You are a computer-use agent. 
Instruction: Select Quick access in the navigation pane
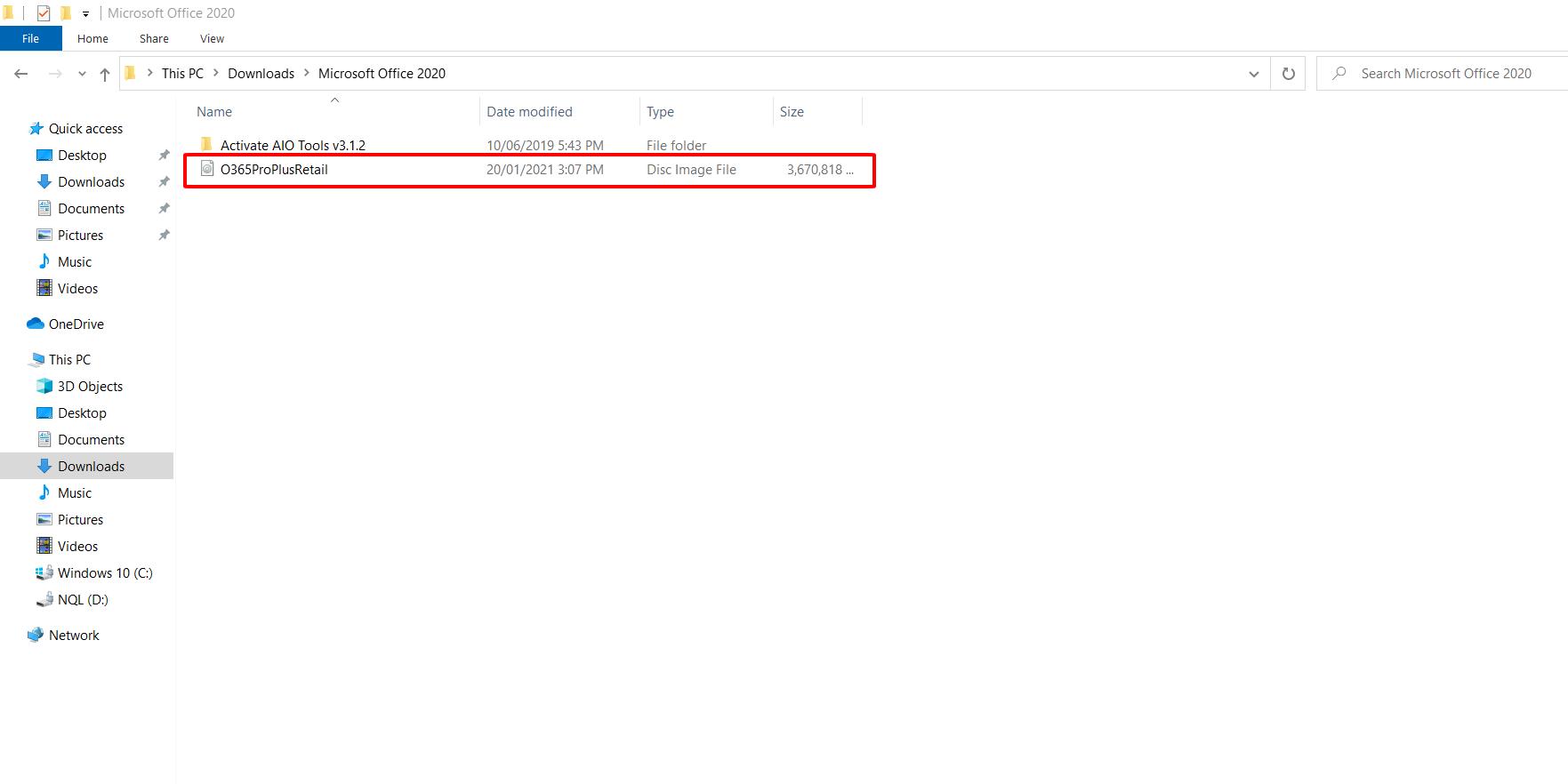tap(85, 129)
